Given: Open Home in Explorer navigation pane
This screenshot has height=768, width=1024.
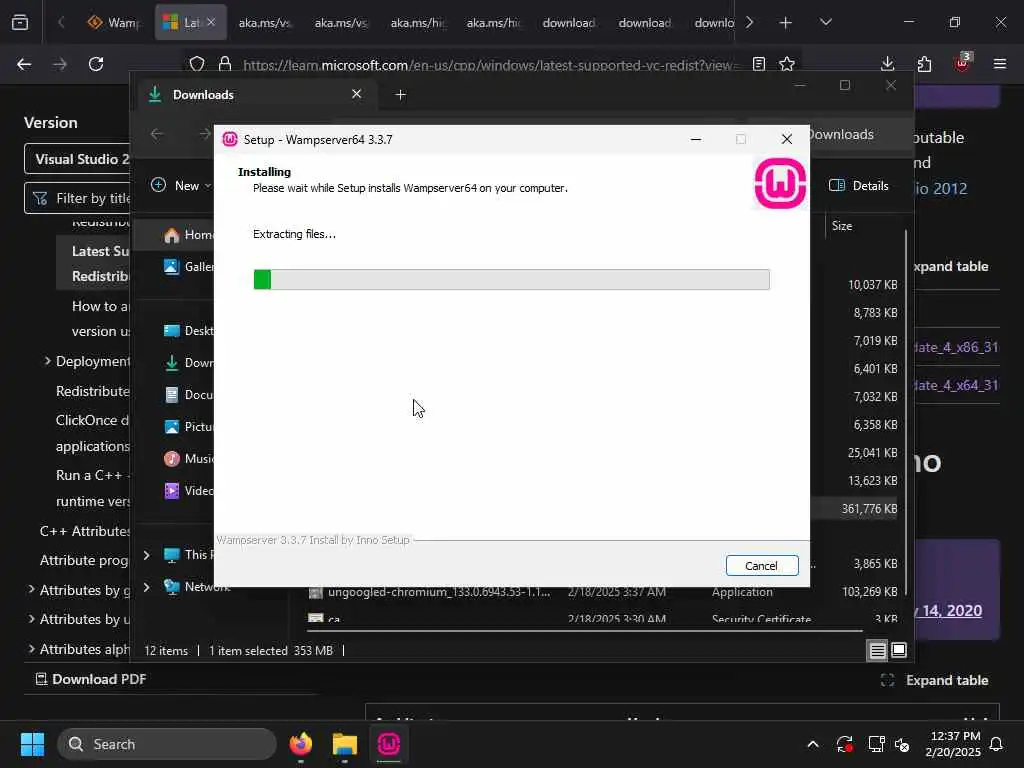Looking at the screenshot, I should (188, 234).
